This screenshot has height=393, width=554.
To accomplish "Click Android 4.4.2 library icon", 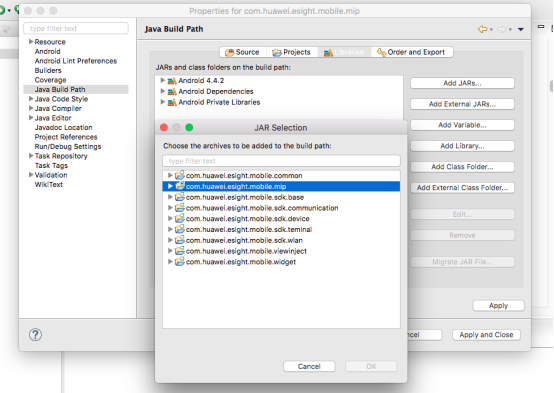I will pos(172,81).
